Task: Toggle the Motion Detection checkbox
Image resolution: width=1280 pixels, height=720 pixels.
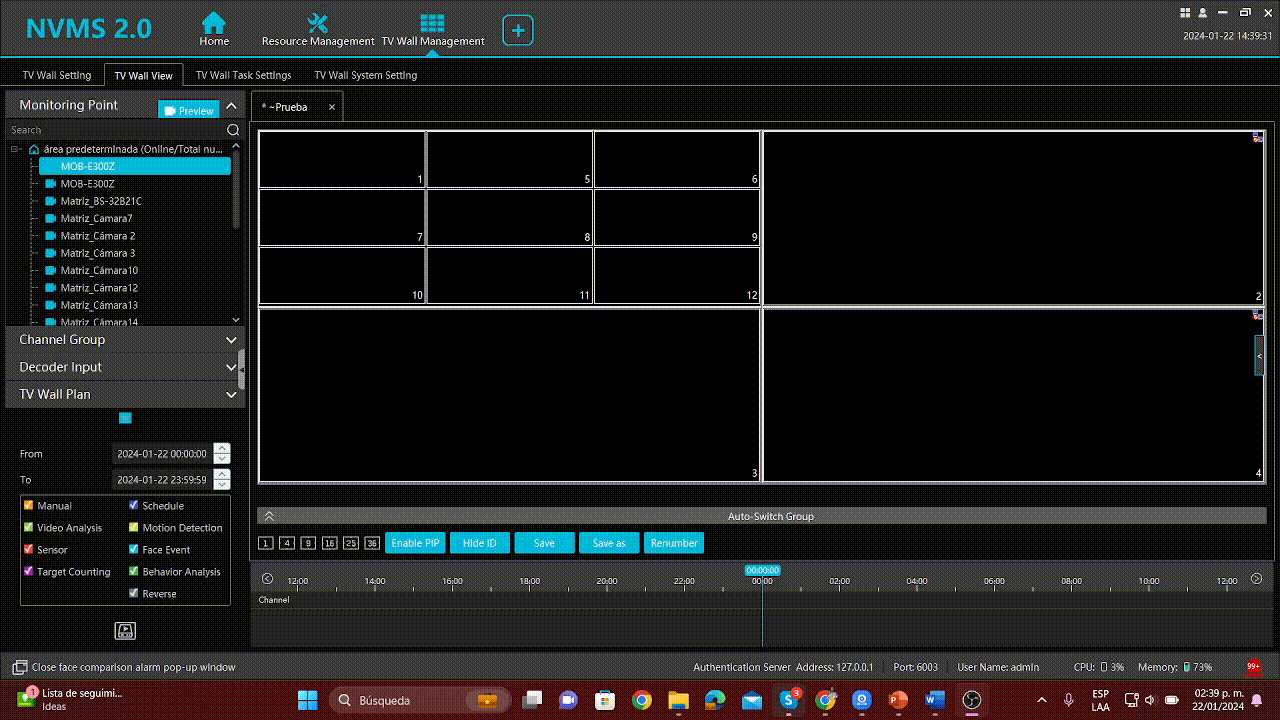Action: tap(134, 528)
